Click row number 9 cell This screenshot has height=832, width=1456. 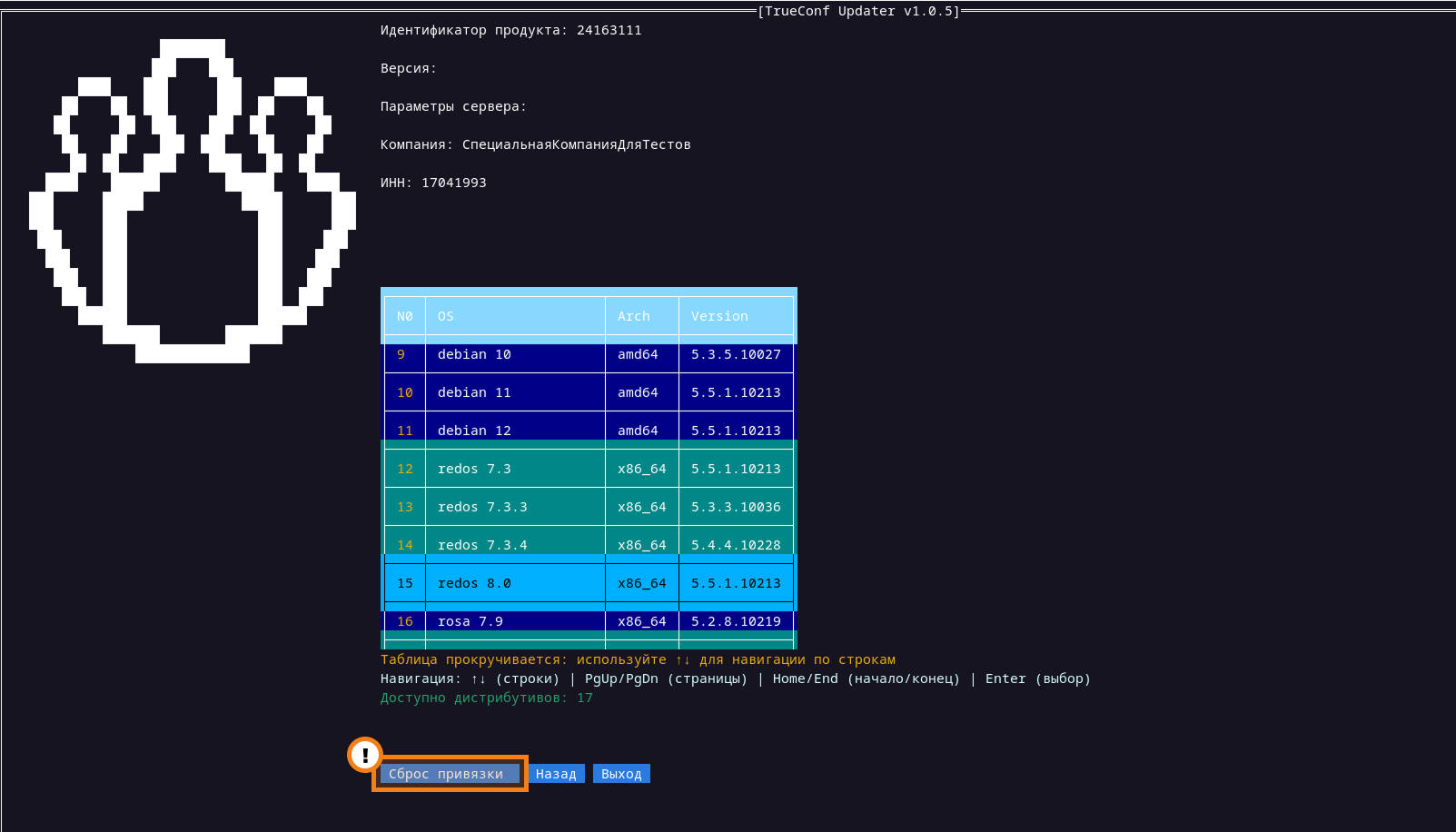(x=401, y=354)
